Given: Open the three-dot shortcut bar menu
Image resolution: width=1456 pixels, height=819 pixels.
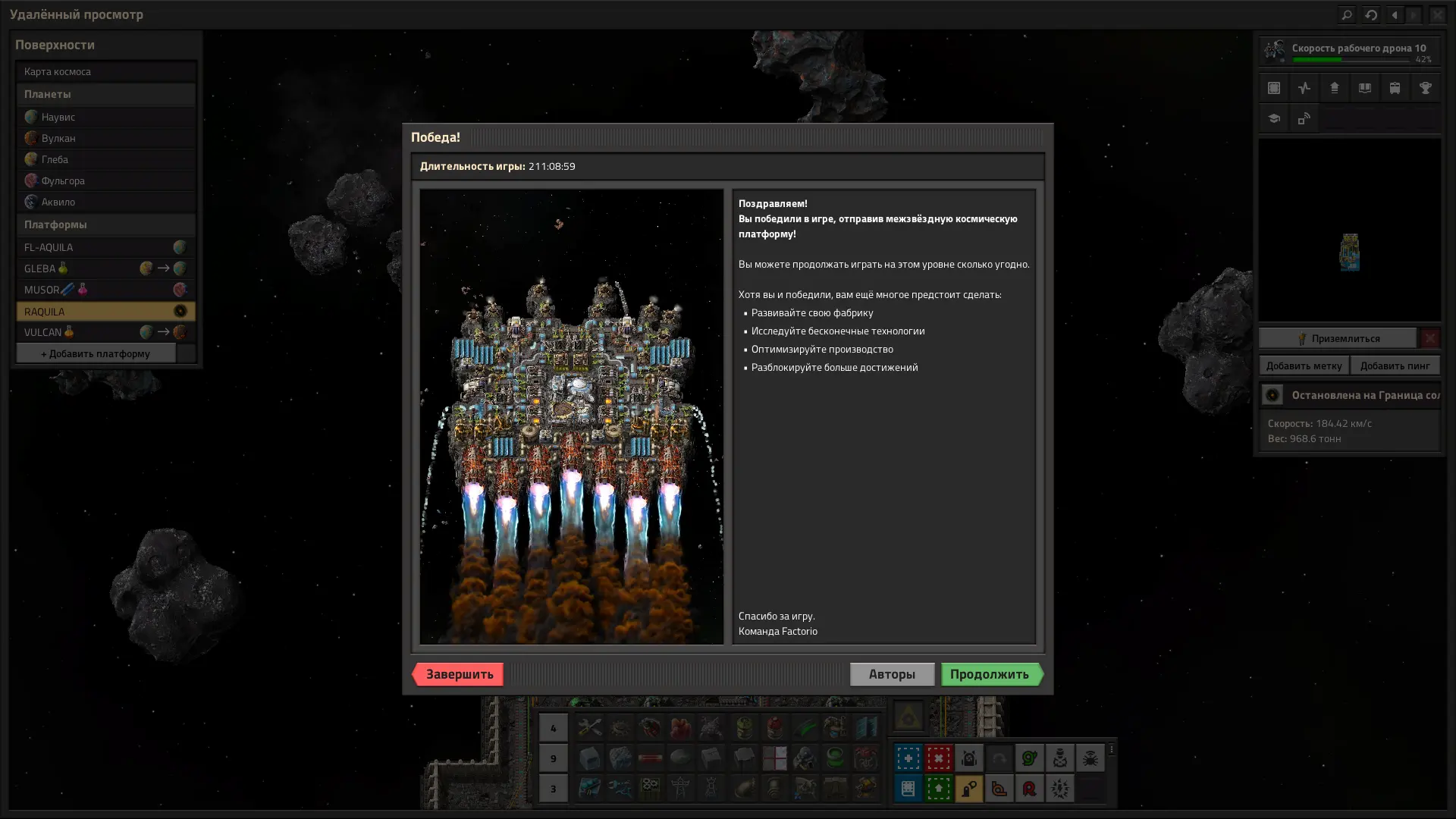Looking at the screenshot, I should coord(1111,749).
